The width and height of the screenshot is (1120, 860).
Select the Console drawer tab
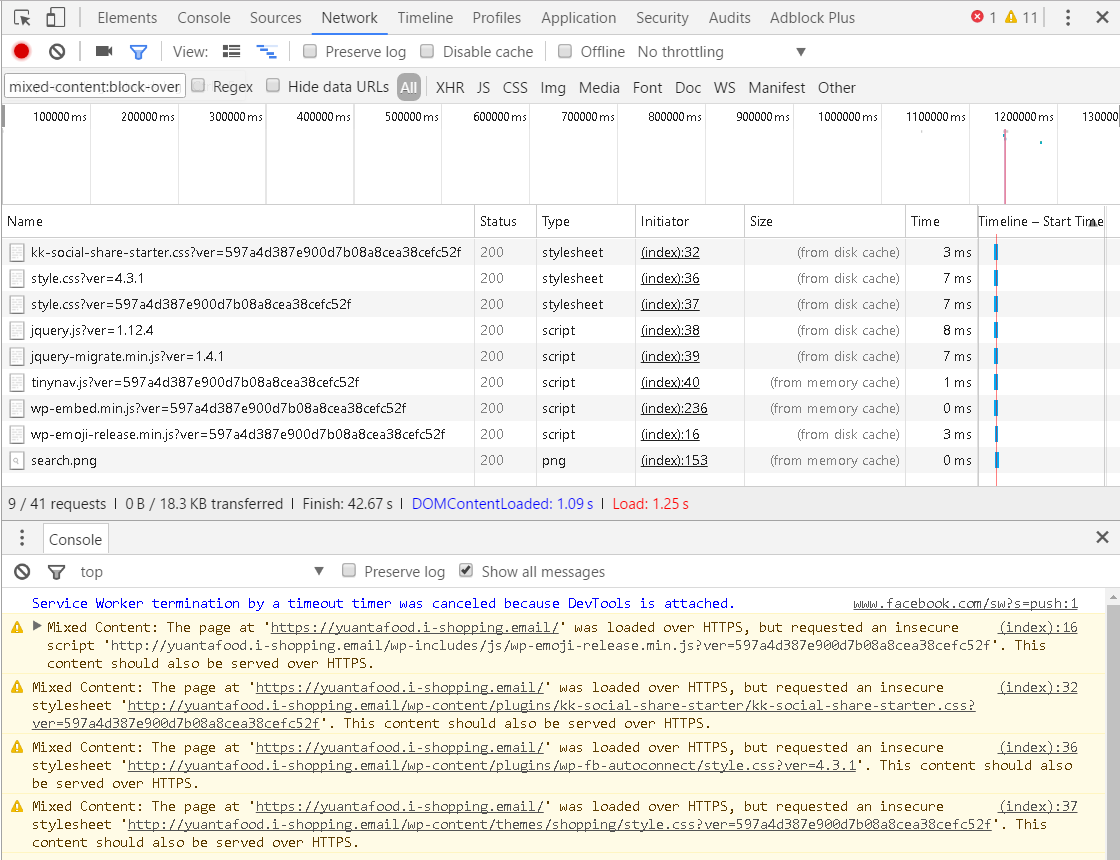coord(76,540)
